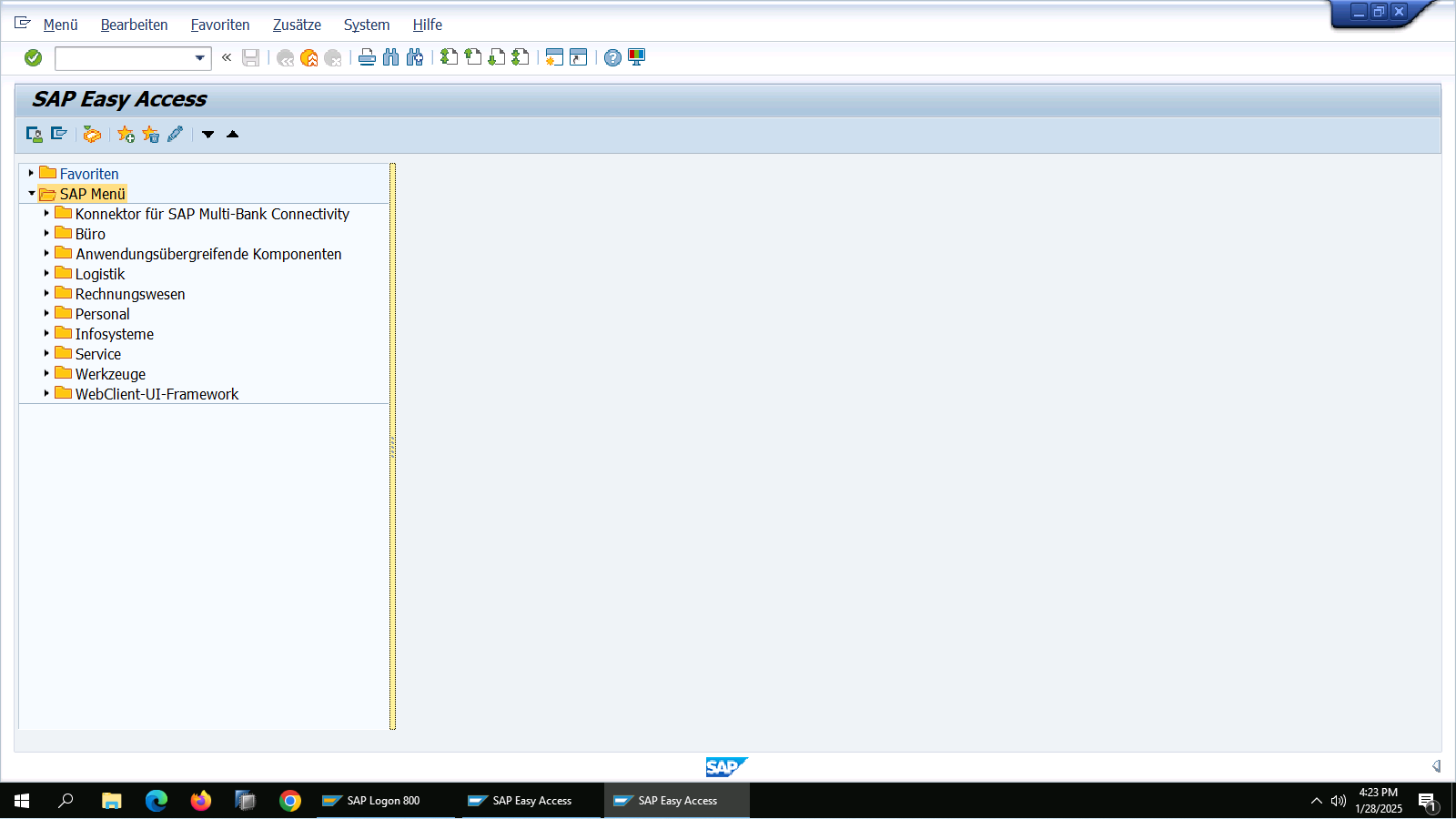
Task: Collapse the SAP Menü tree node
Action: tap(31, 193)
